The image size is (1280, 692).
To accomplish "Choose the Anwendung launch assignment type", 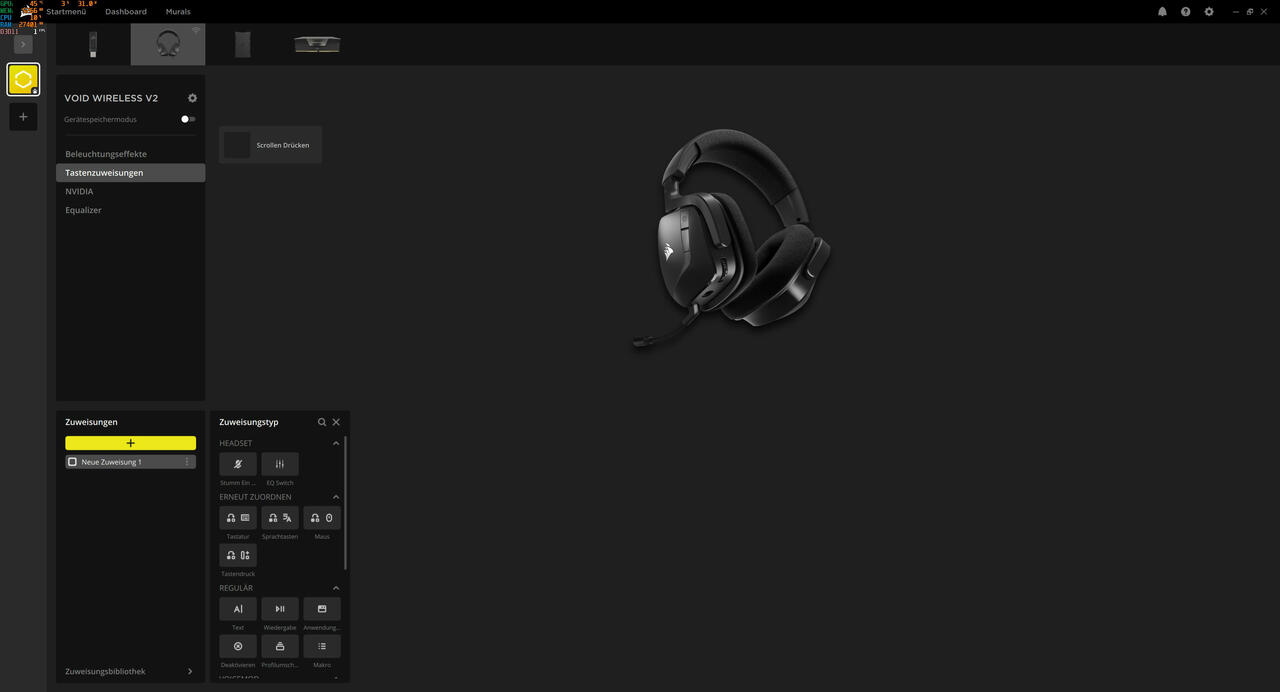I will (322, 609).
